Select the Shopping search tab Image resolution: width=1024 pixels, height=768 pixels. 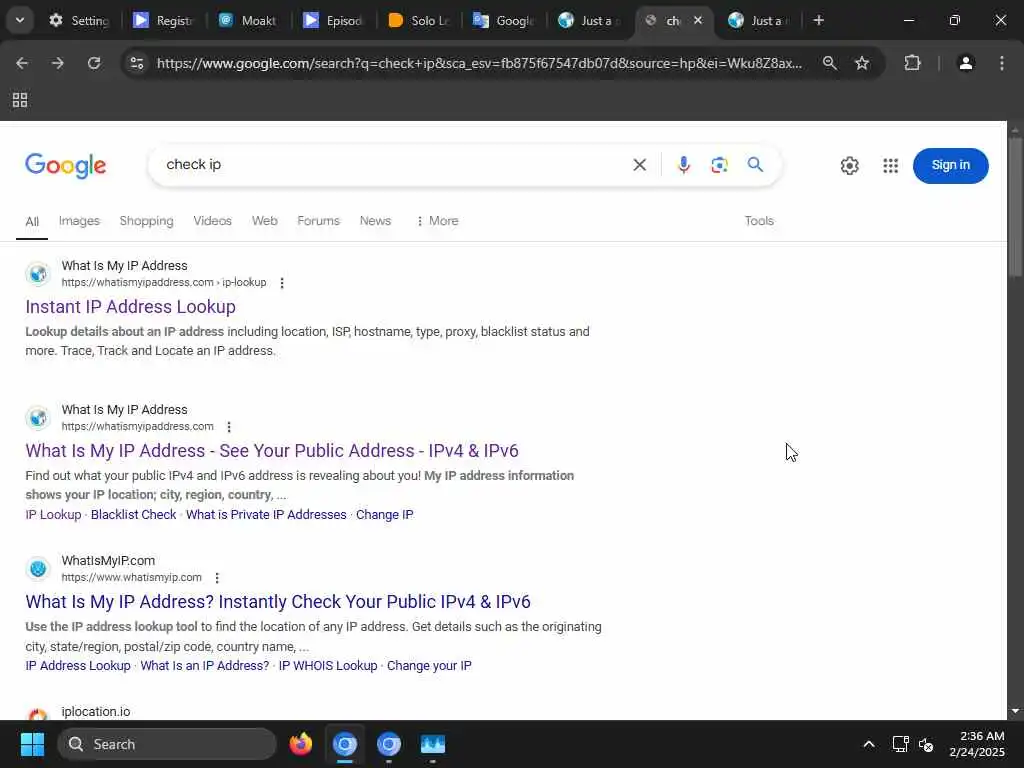(146, 221)
